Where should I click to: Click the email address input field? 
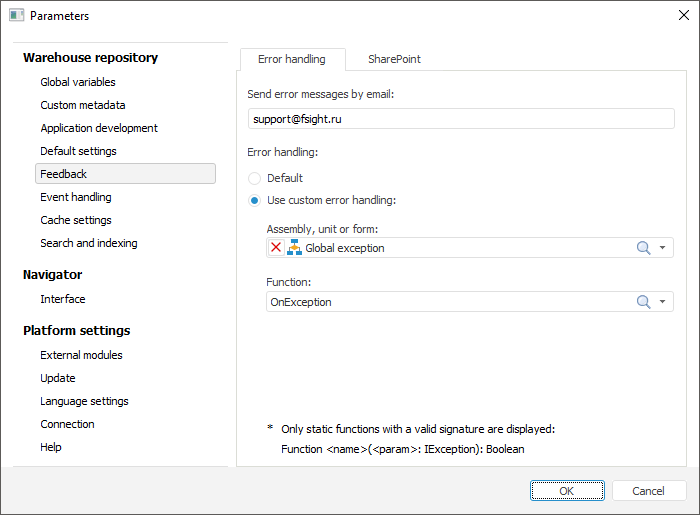pos(461,118)
